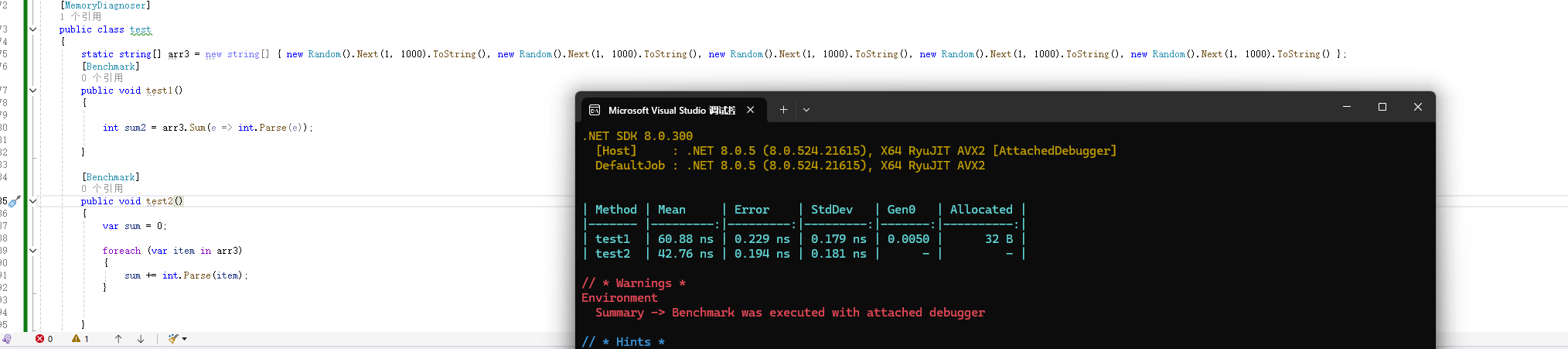Click the [Benchmark] attribute above test1
Viewport: 1568px width, 349px height.
pos(111,67)
